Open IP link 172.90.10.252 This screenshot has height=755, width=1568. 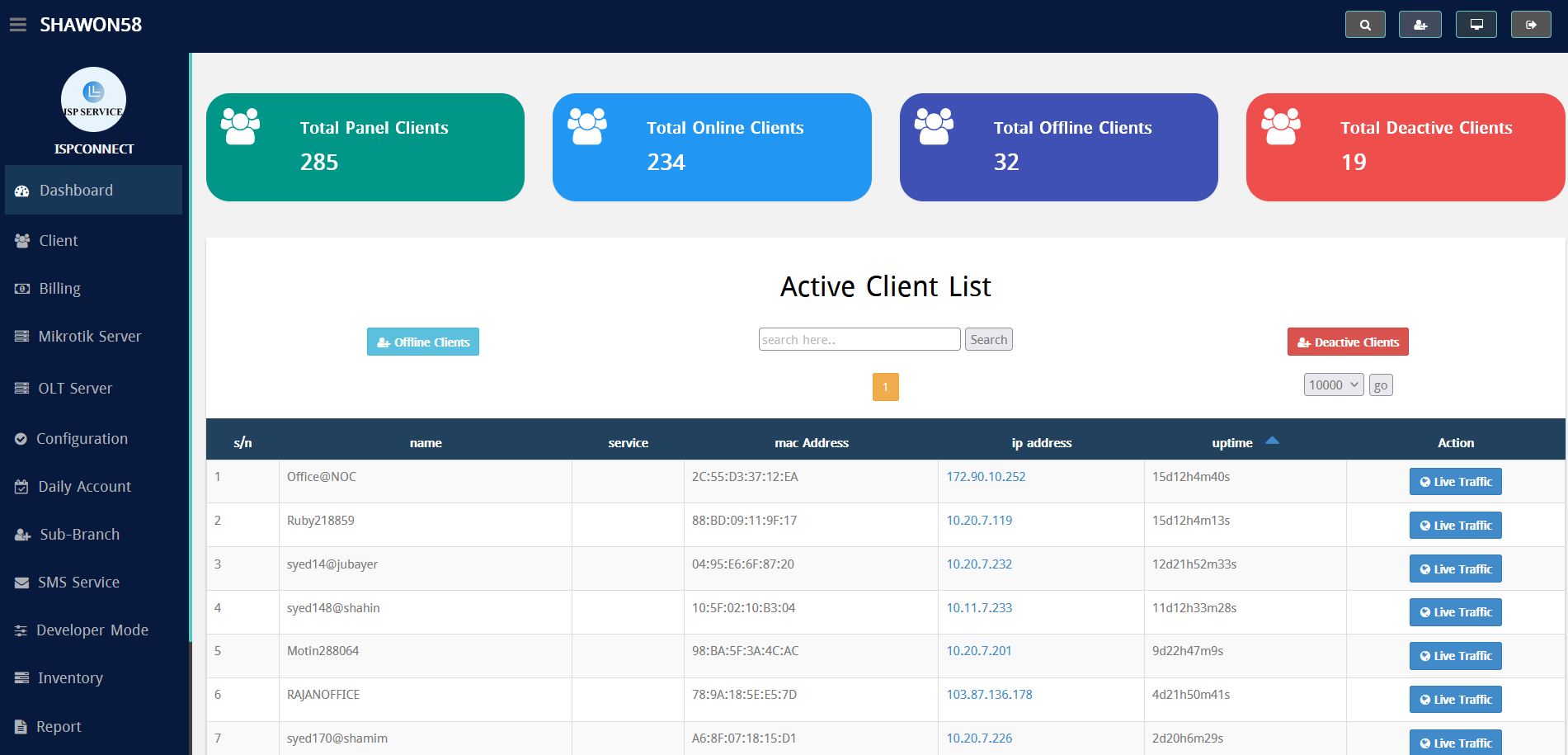pos(986,476)
